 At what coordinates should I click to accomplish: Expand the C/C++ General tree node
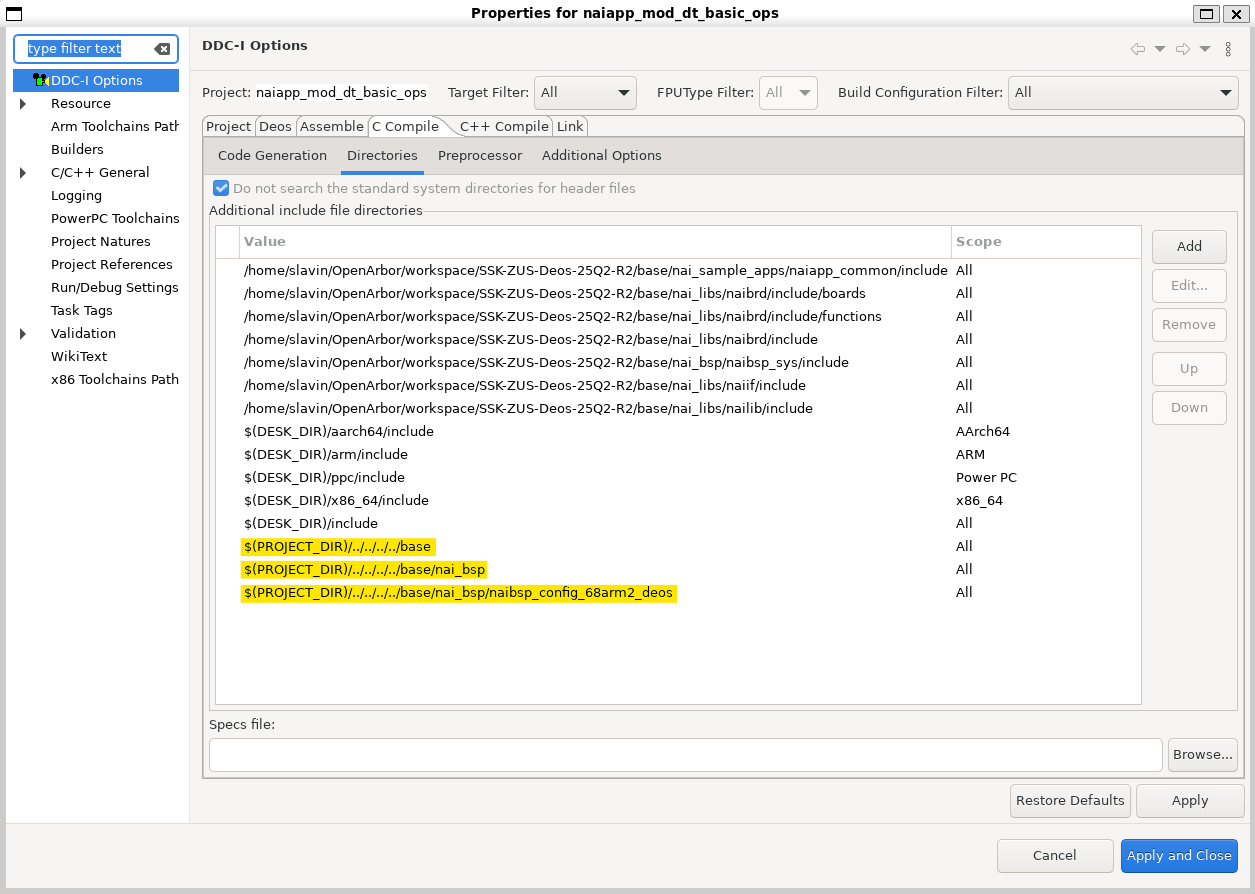click(23, 173)
